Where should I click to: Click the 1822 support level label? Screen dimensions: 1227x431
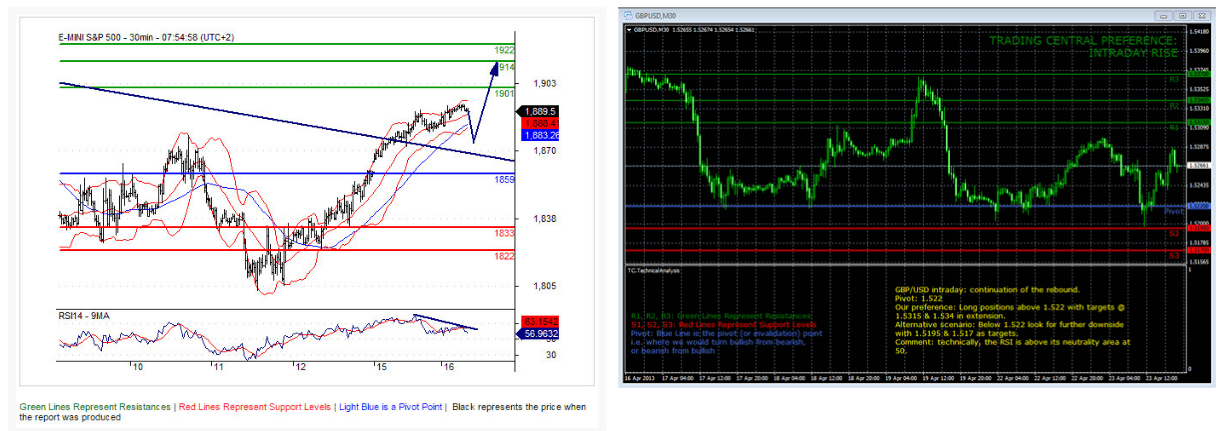[504, 256]
